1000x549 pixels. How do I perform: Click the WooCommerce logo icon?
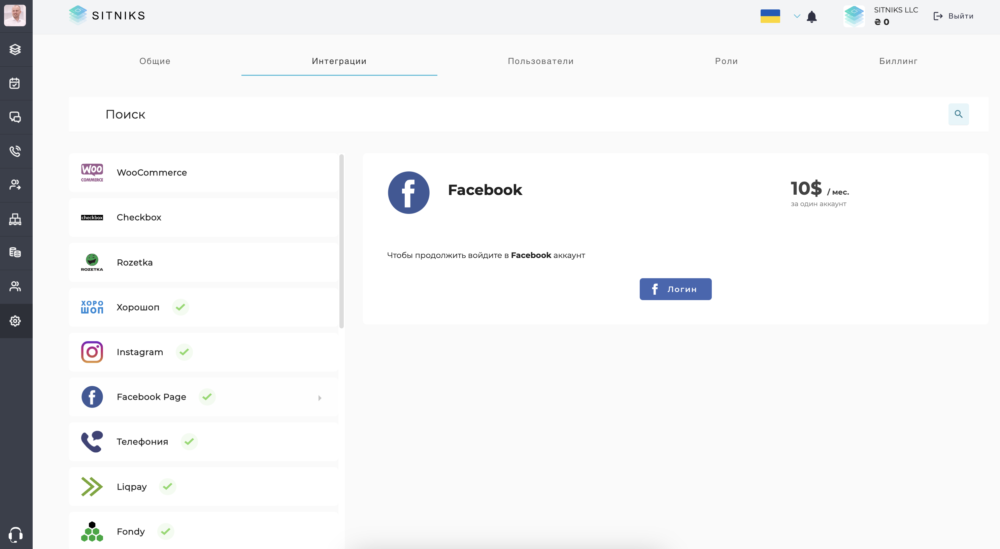[92, 172]
